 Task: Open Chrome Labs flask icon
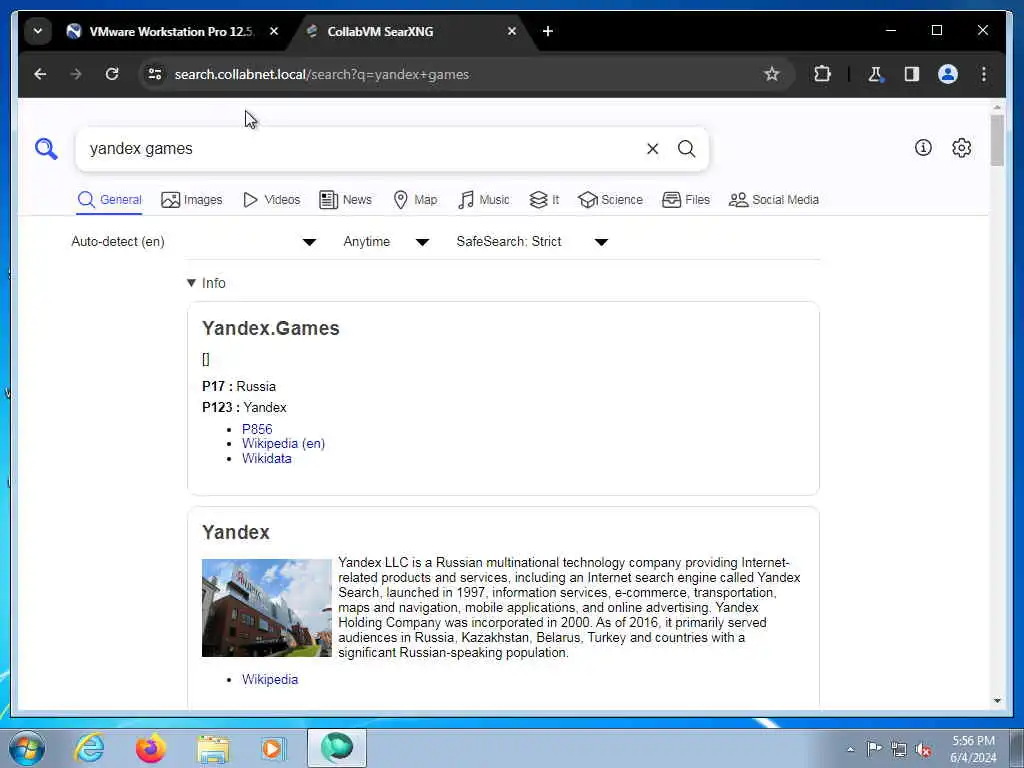(875, 74)
